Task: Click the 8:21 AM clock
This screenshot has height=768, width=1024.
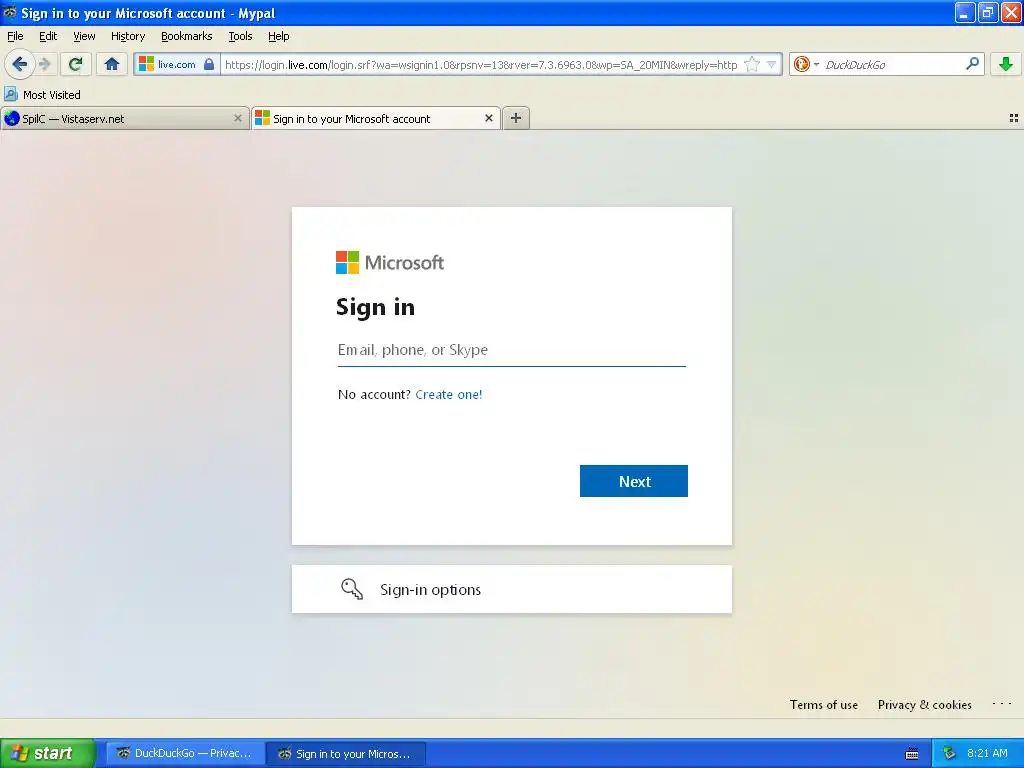Action: coord(987,753)
